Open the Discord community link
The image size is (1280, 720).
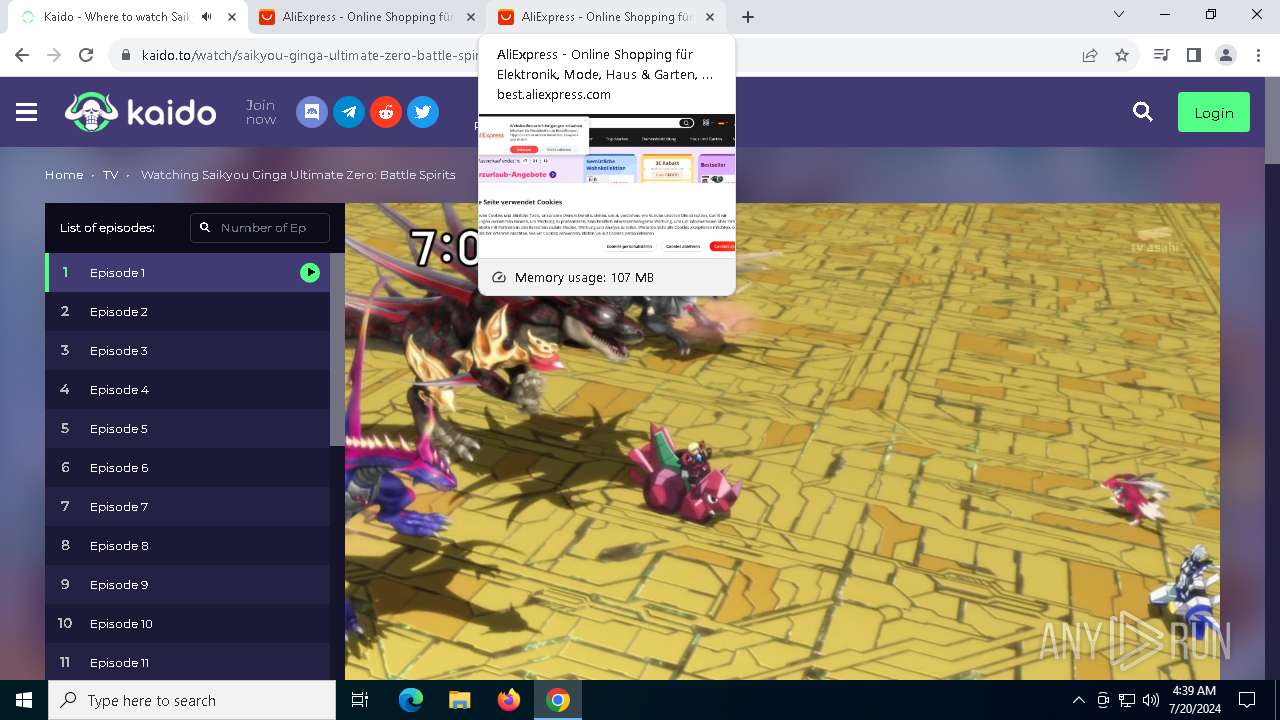click(312, 112)
